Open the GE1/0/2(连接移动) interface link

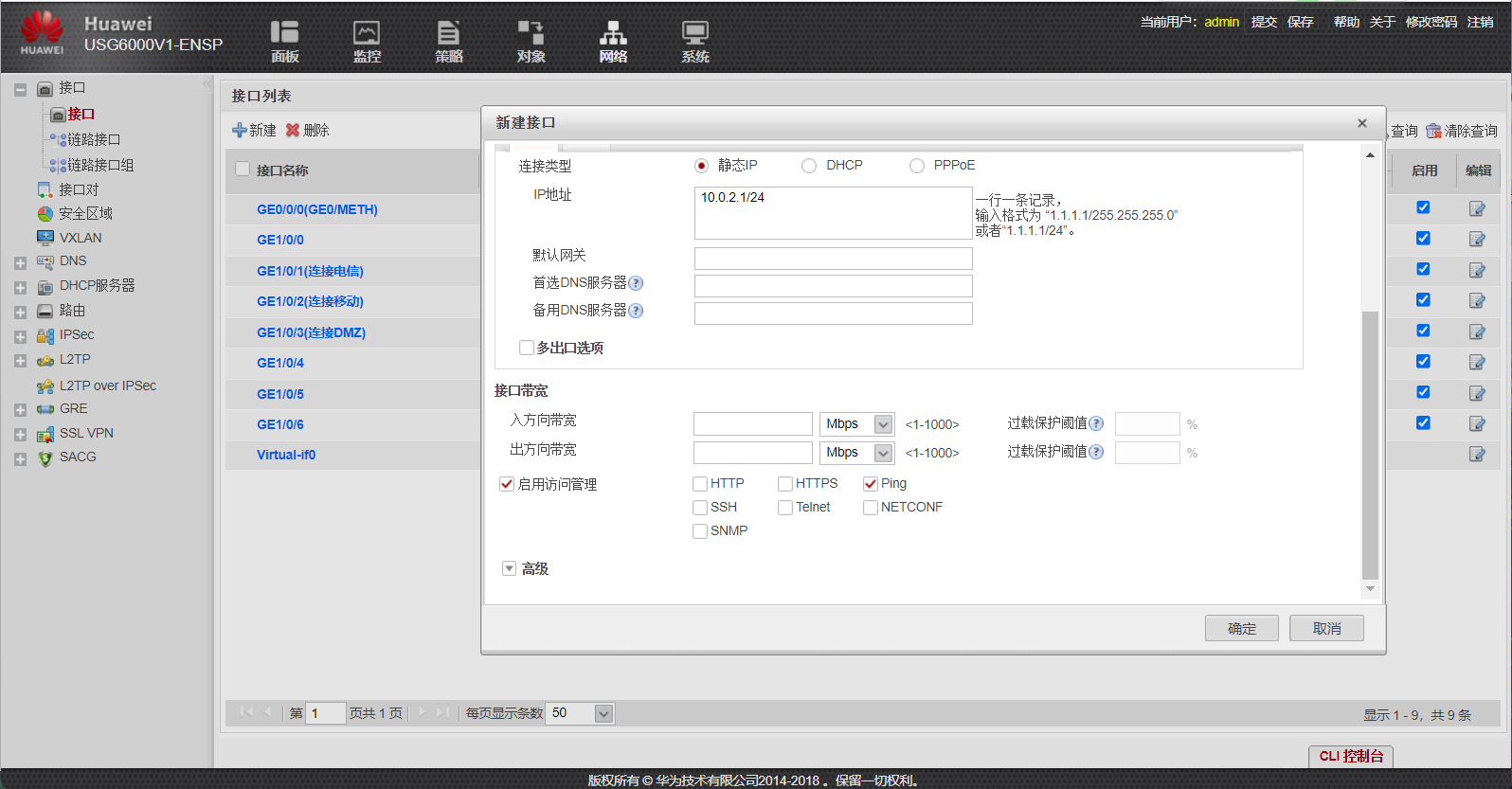point(310,301)
